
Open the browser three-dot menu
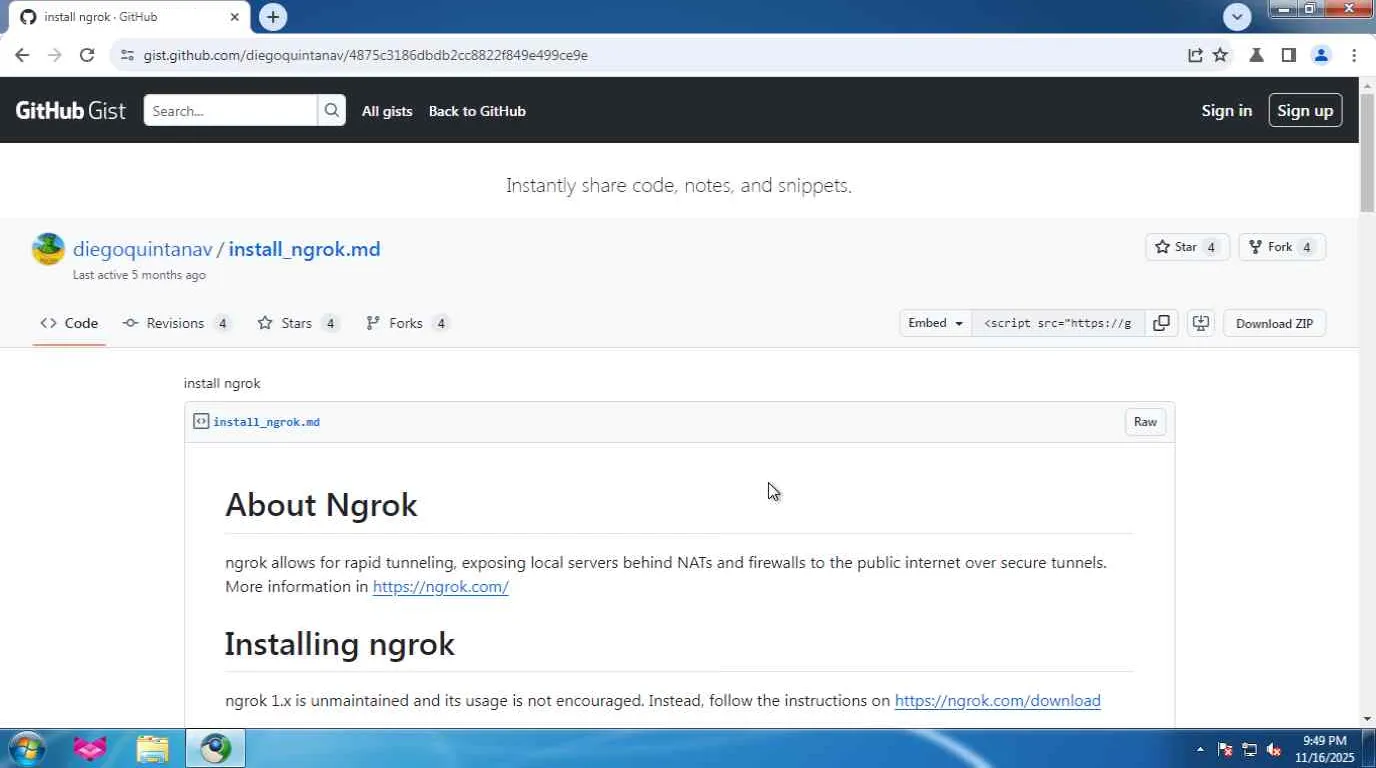click(x=1354, y=55)
